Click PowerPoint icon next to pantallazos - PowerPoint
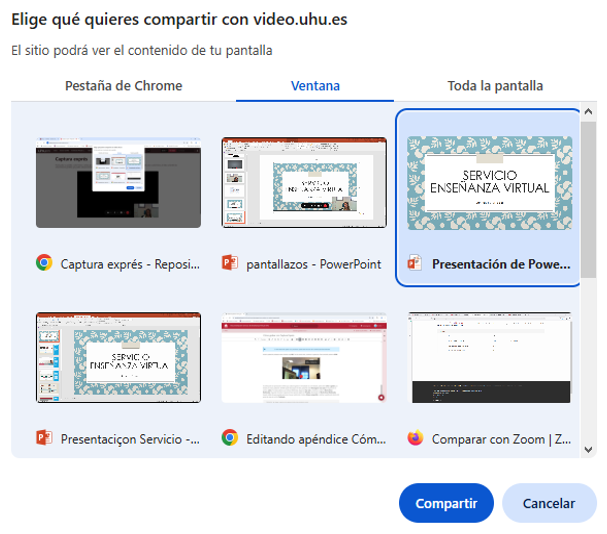607x534 pixels. tap(230, 264)
